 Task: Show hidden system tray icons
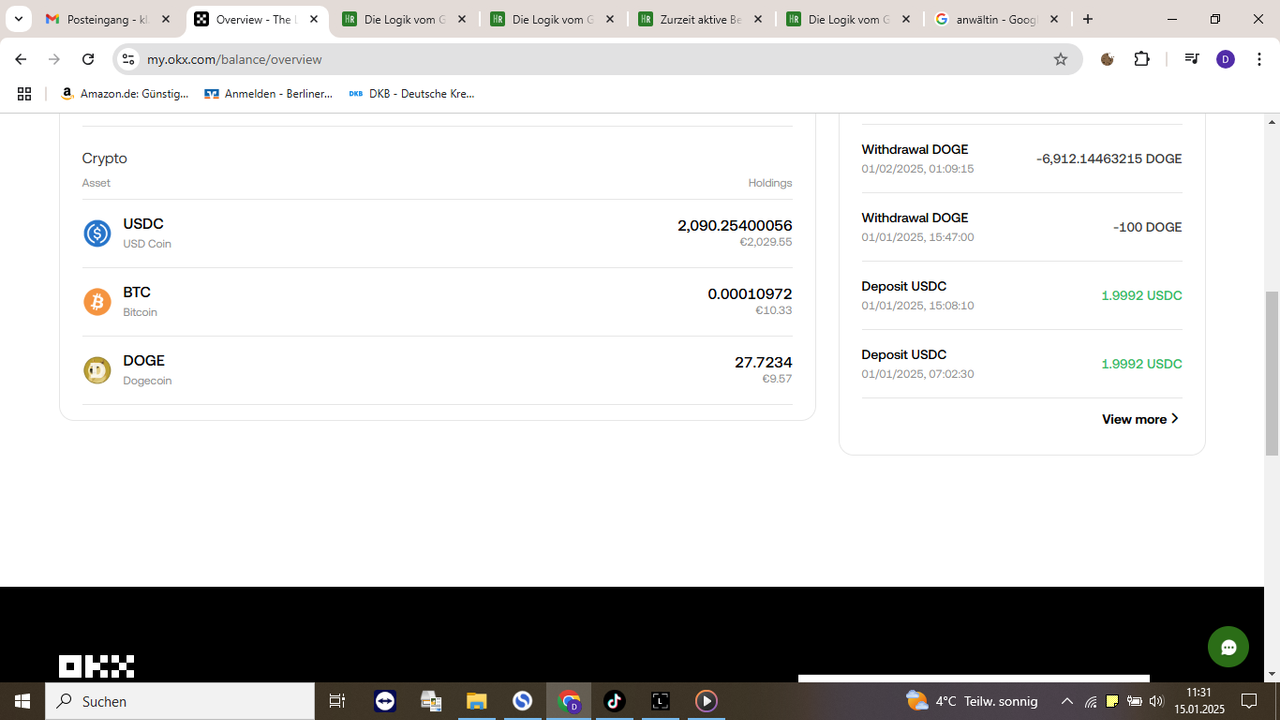point(1067,701)
